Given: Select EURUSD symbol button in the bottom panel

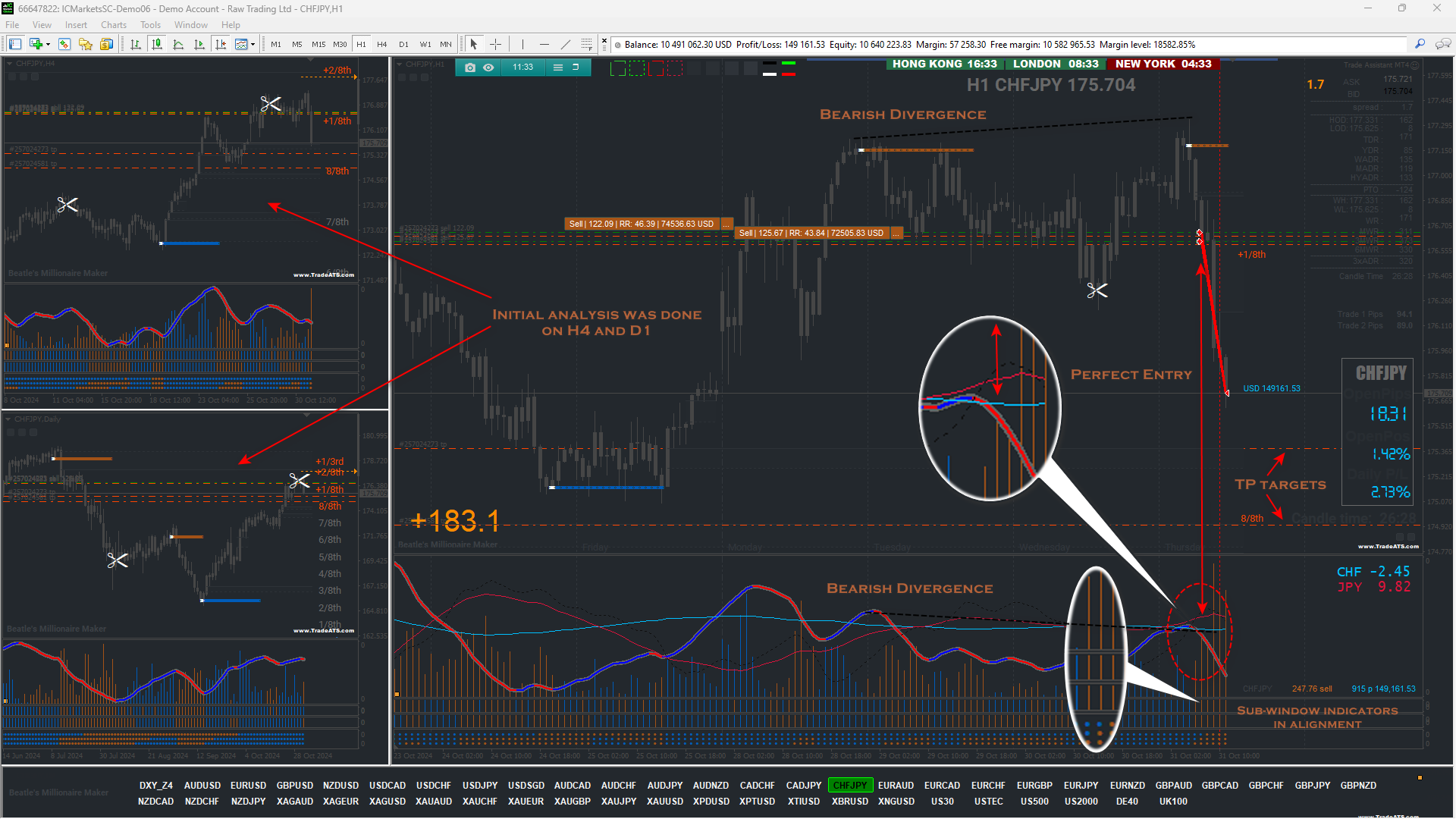Looking at the screenshot, I should 248,786.
